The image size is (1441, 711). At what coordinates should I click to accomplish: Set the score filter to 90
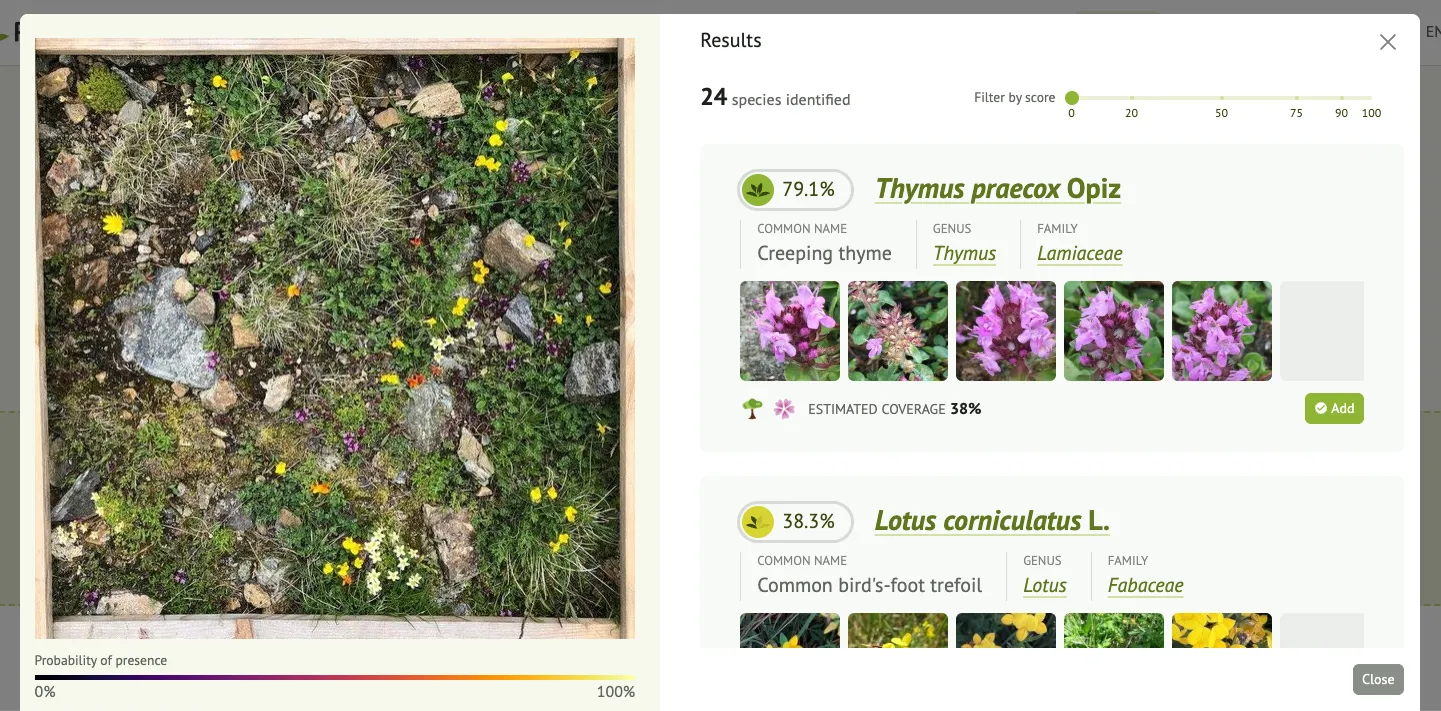1342,98
